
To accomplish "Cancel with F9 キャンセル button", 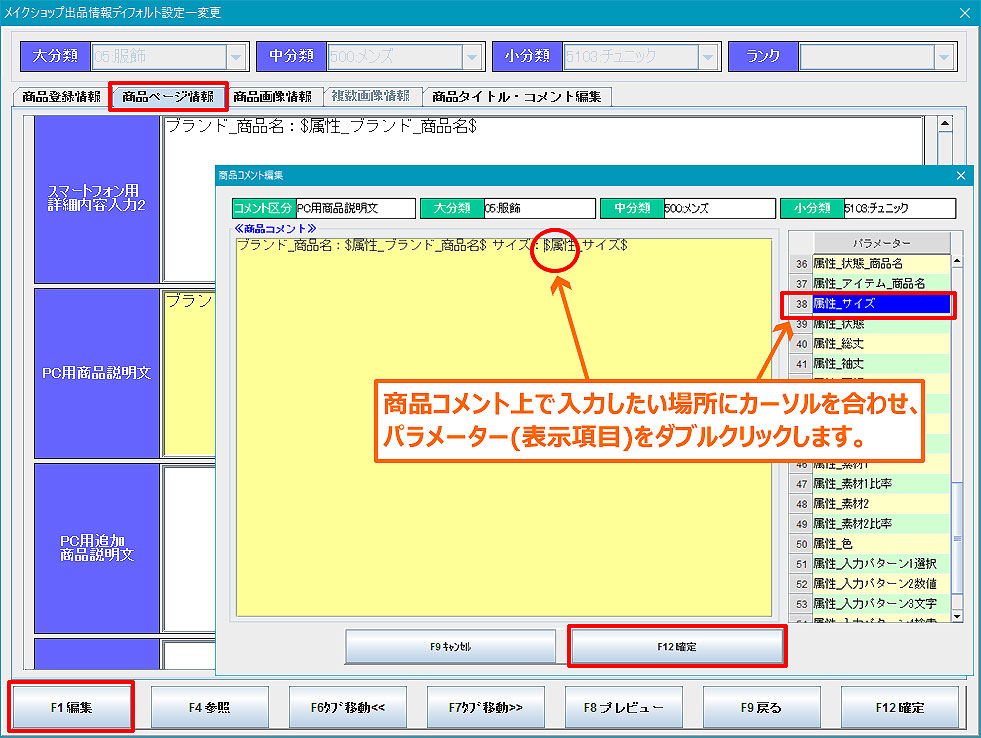I will point(451,646).
